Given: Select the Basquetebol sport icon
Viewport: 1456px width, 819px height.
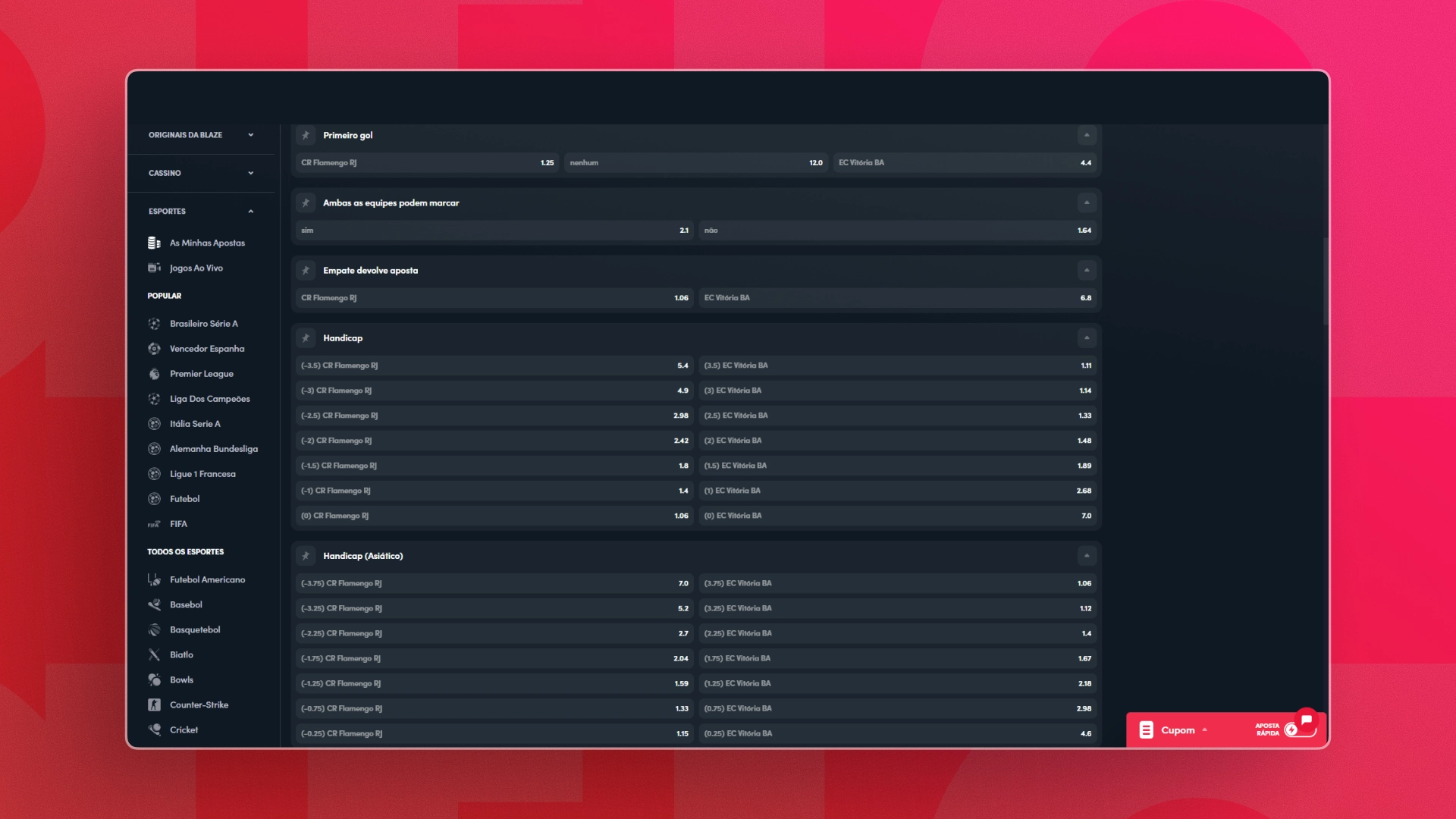Looking at the screenshot, I should coord(154,629).
